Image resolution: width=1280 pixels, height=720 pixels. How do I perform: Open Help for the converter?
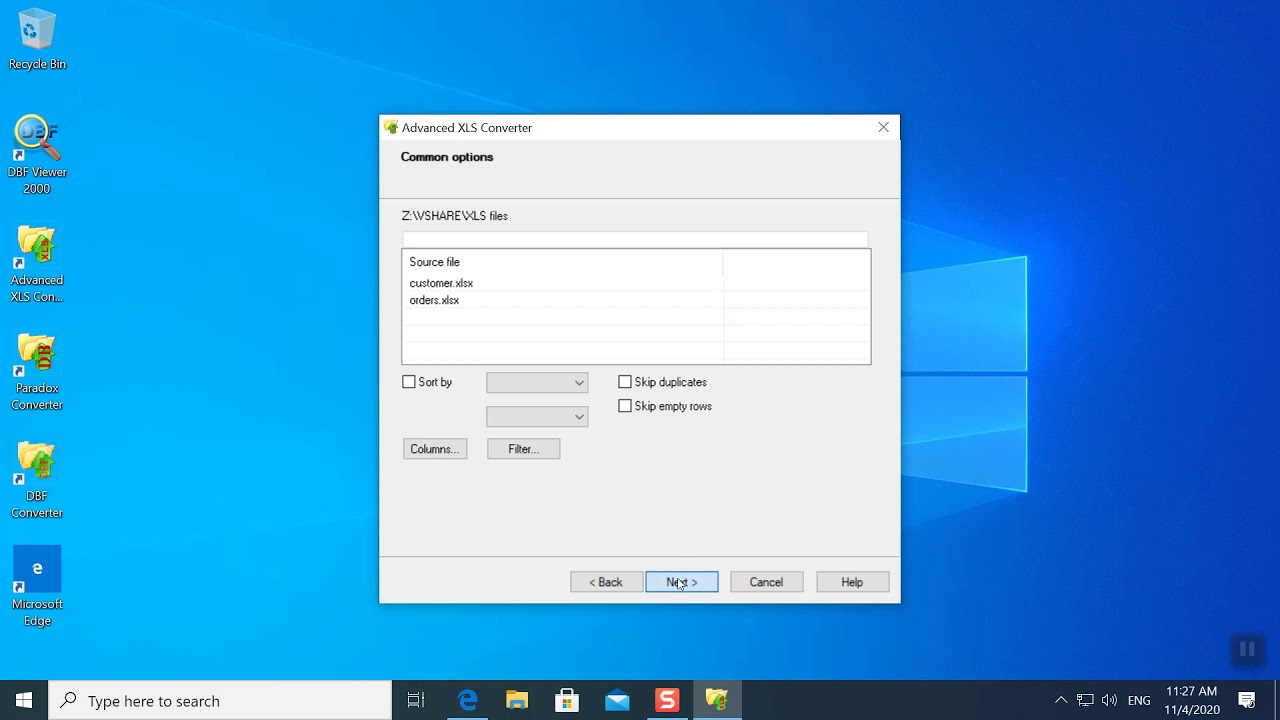pos(852,582)
